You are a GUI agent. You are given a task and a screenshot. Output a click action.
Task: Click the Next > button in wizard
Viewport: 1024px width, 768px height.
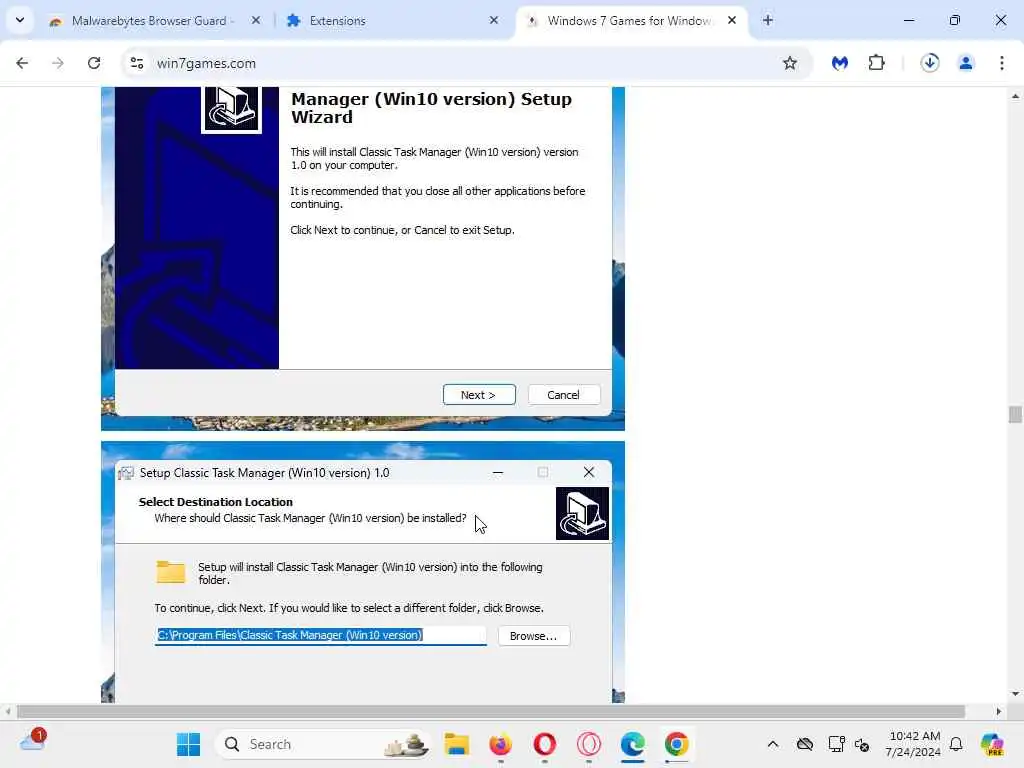pos(479,395)
